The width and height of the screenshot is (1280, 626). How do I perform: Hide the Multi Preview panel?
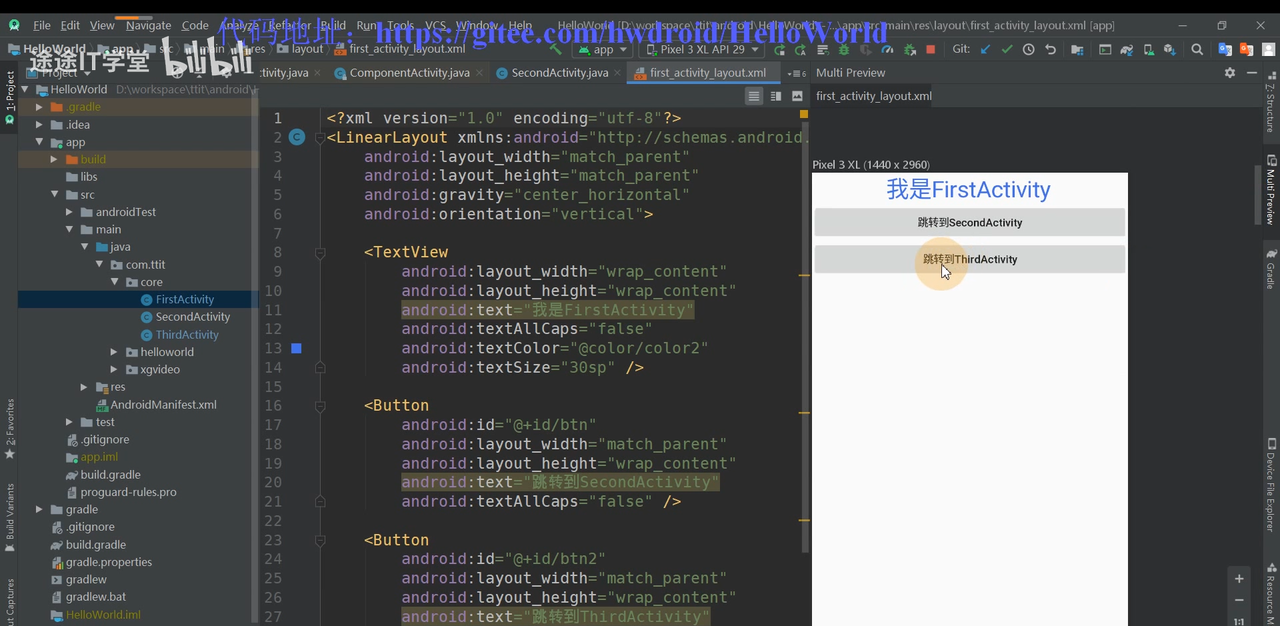pos(1252,72)
